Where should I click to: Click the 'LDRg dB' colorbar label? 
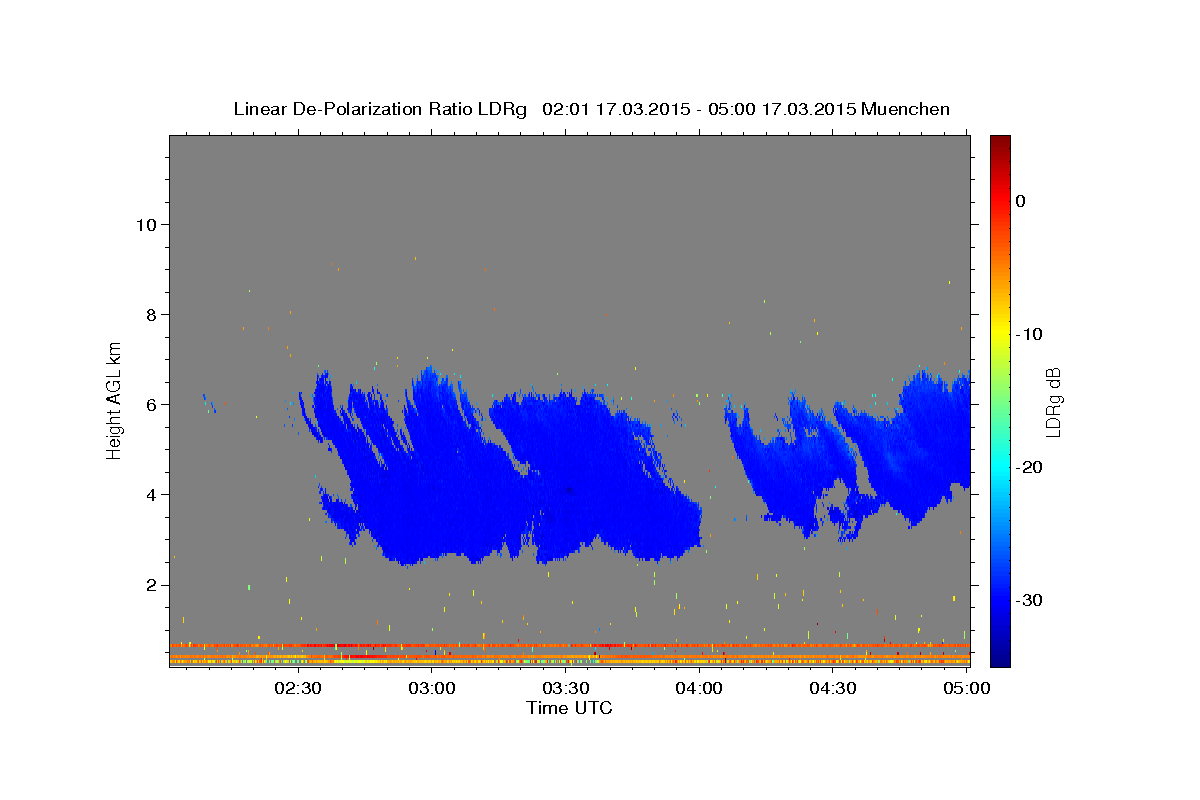click(1053, 402)
